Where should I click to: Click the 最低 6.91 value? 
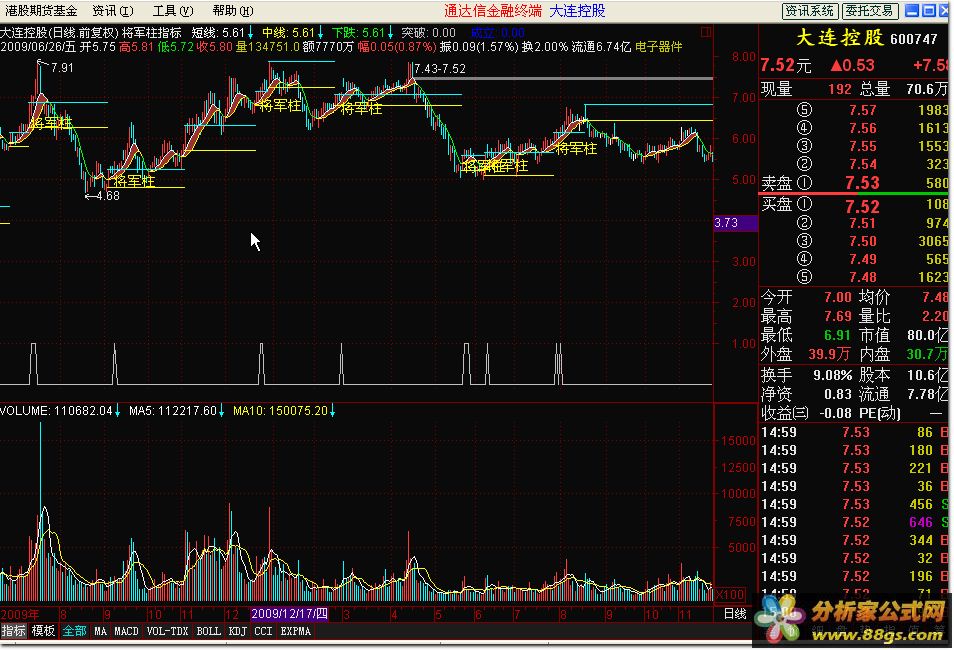point(838,335)
